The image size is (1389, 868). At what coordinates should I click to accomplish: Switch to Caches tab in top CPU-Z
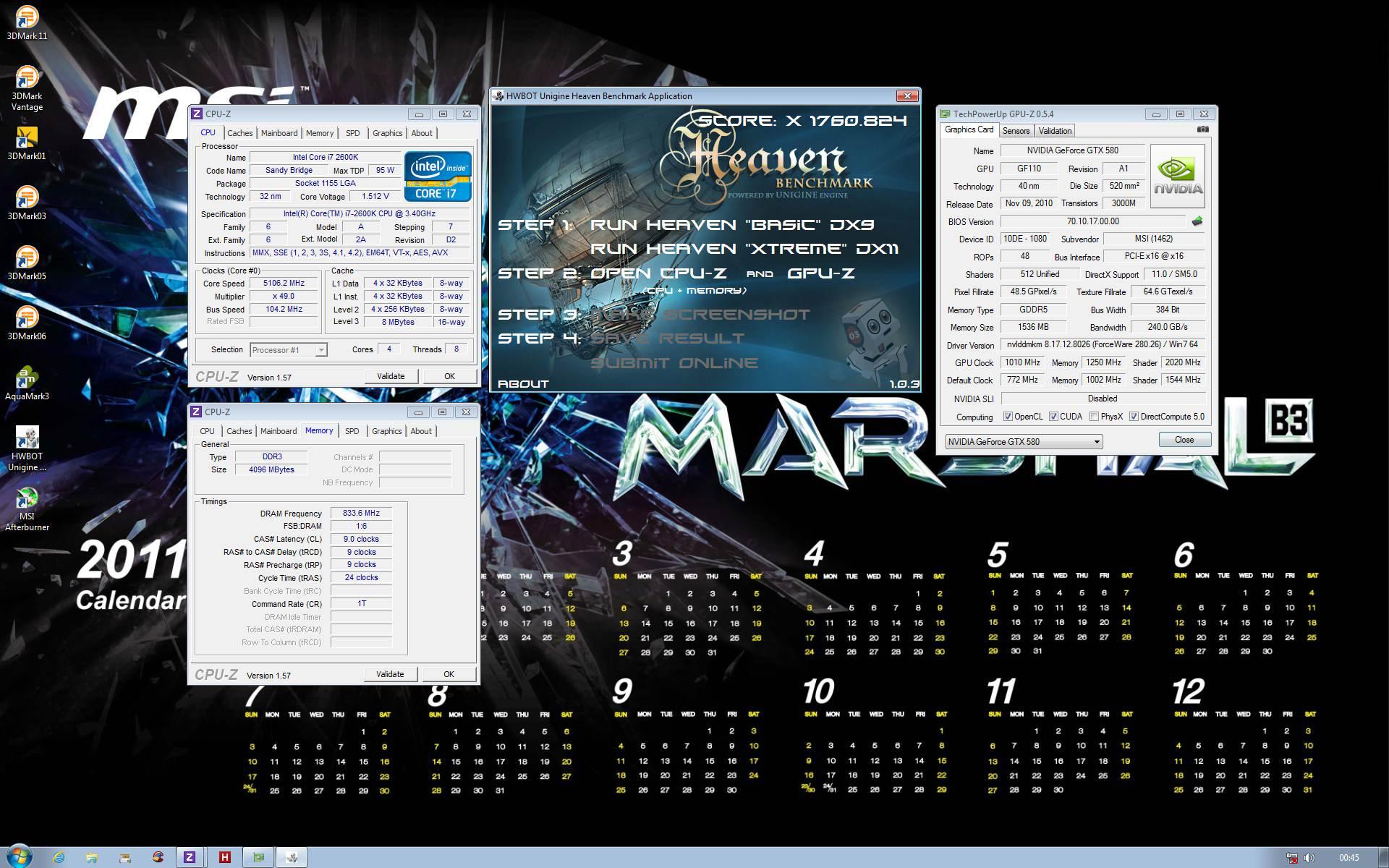point(240,133)
